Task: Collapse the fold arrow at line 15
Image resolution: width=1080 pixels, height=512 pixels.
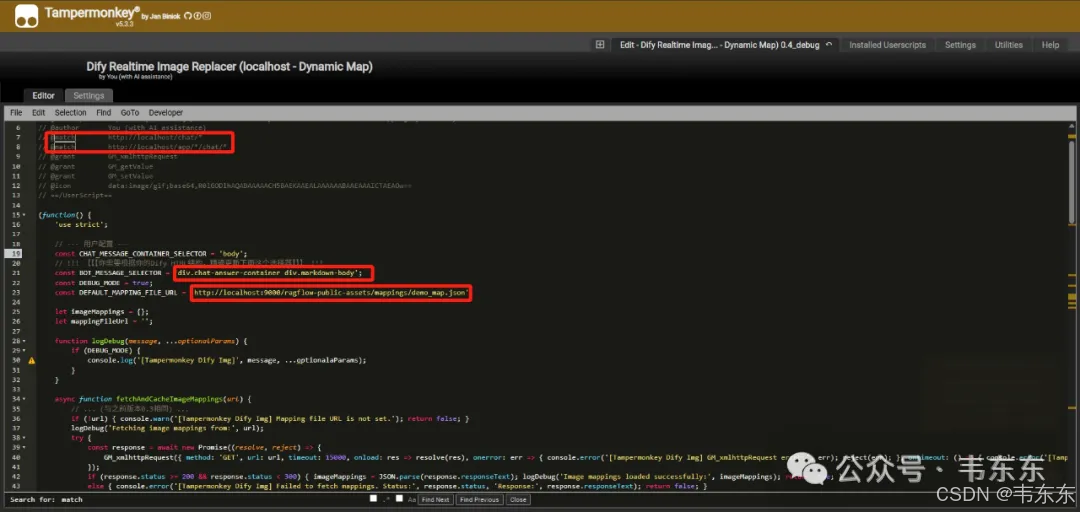Action: [25, 215]
